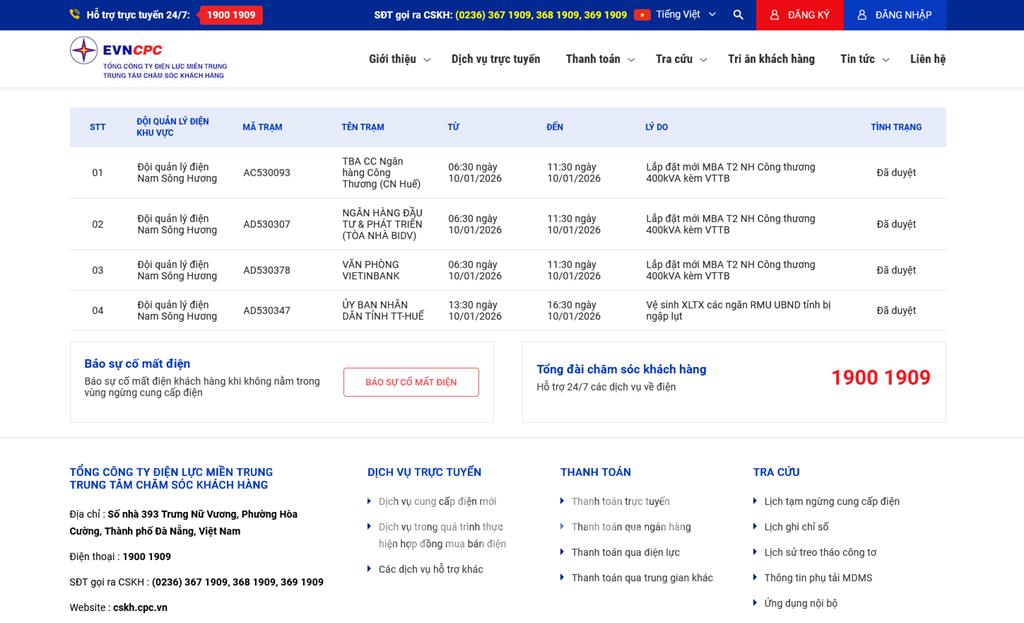Click the red 1900 1909 hotline badge
Image resolution: width=1024 pixels, height=623 pixels.
tap(230, 15)
